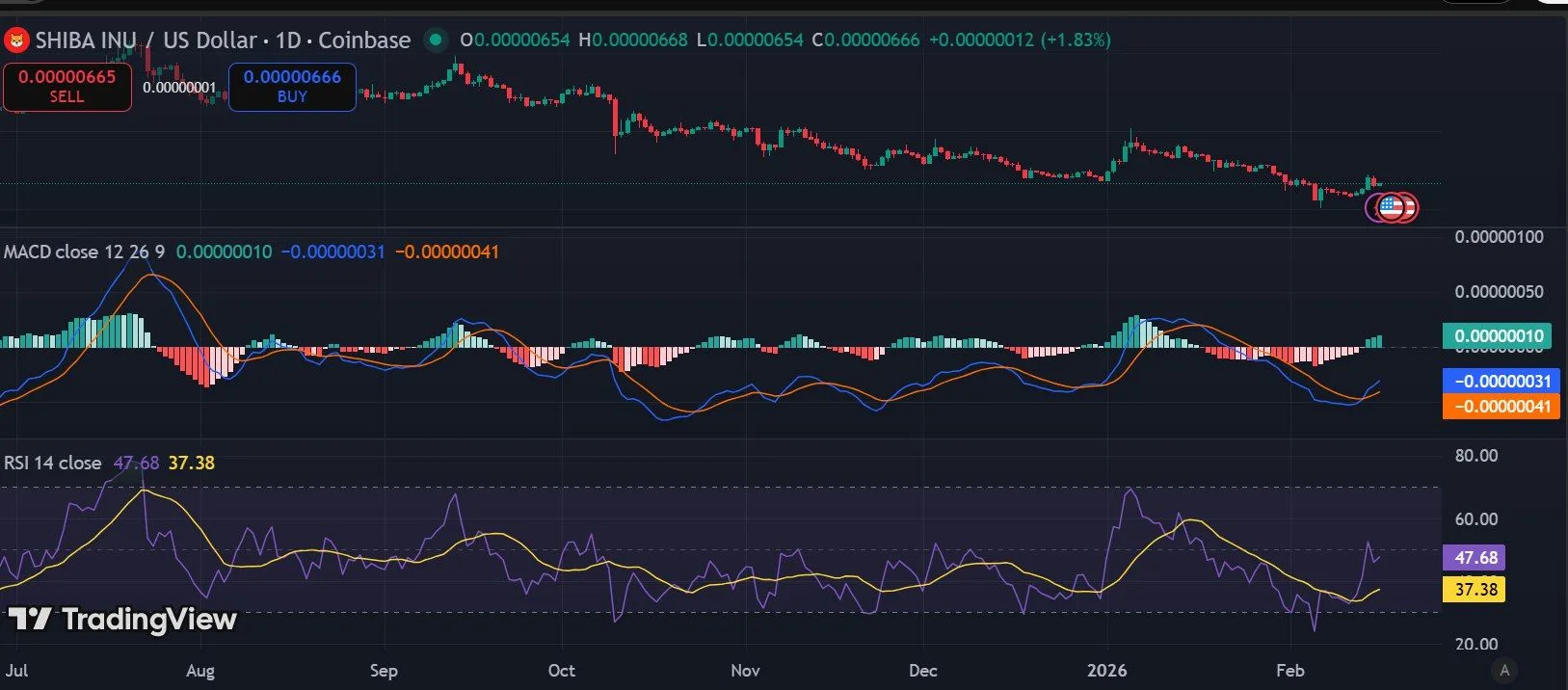Click the green MACD histogram label 0.00000010
Image resolution: width=1568 pixels, height=690 pixels.
1498,336
